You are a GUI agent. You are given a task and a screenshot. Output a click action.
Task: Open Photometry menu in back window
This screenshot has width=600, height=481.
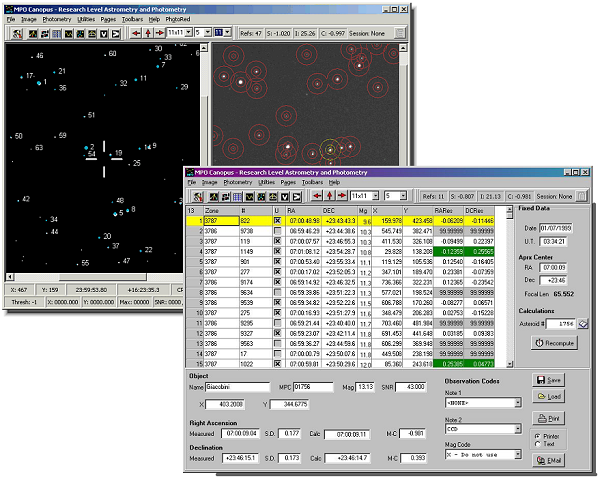tap(57, 19)
